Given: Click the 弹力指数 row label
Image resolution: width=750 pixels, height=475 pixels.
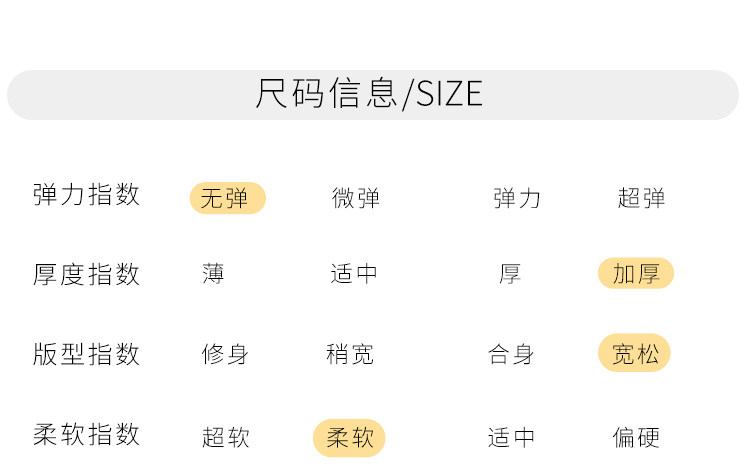Looking at the screenshot, I should (87, 195).
